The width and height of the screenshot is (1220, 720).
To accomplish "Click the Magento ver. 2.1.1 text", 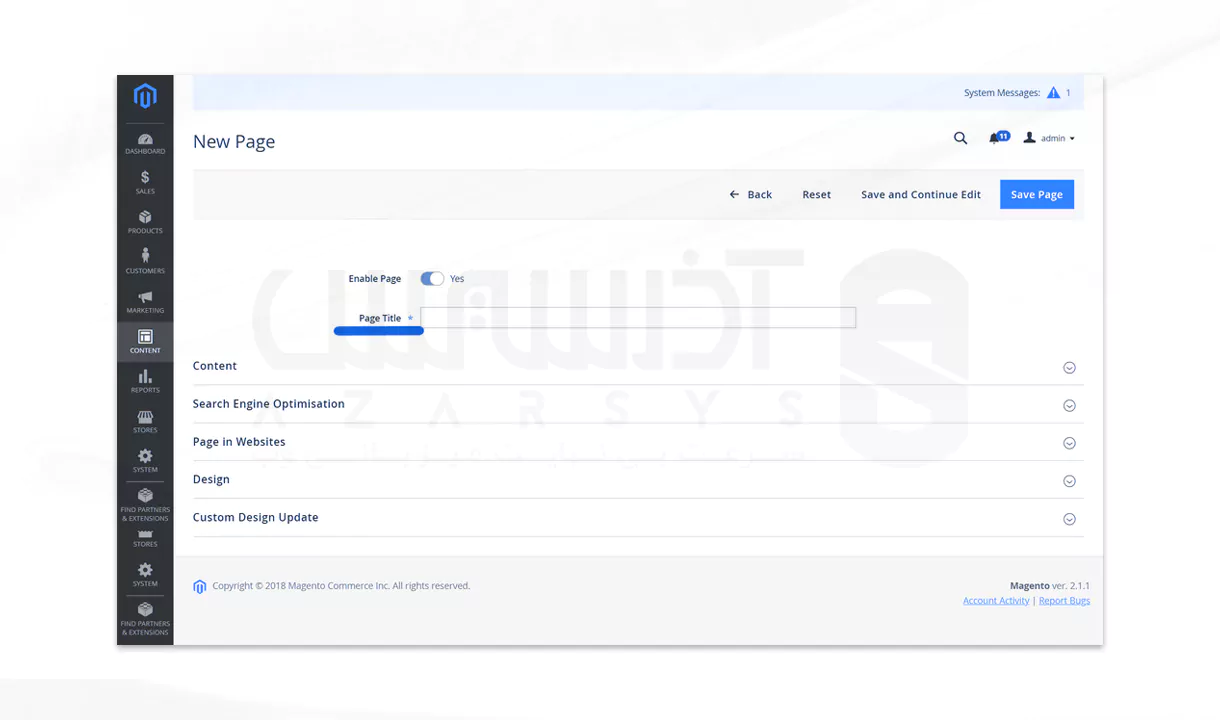I will (x=1050, y=586).
